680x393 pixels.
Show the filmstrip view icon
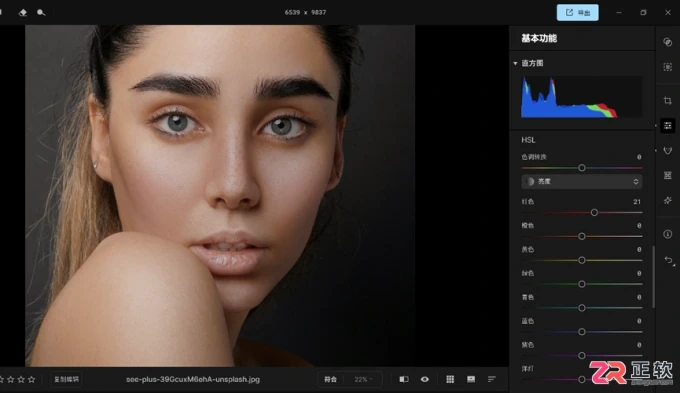471,379
